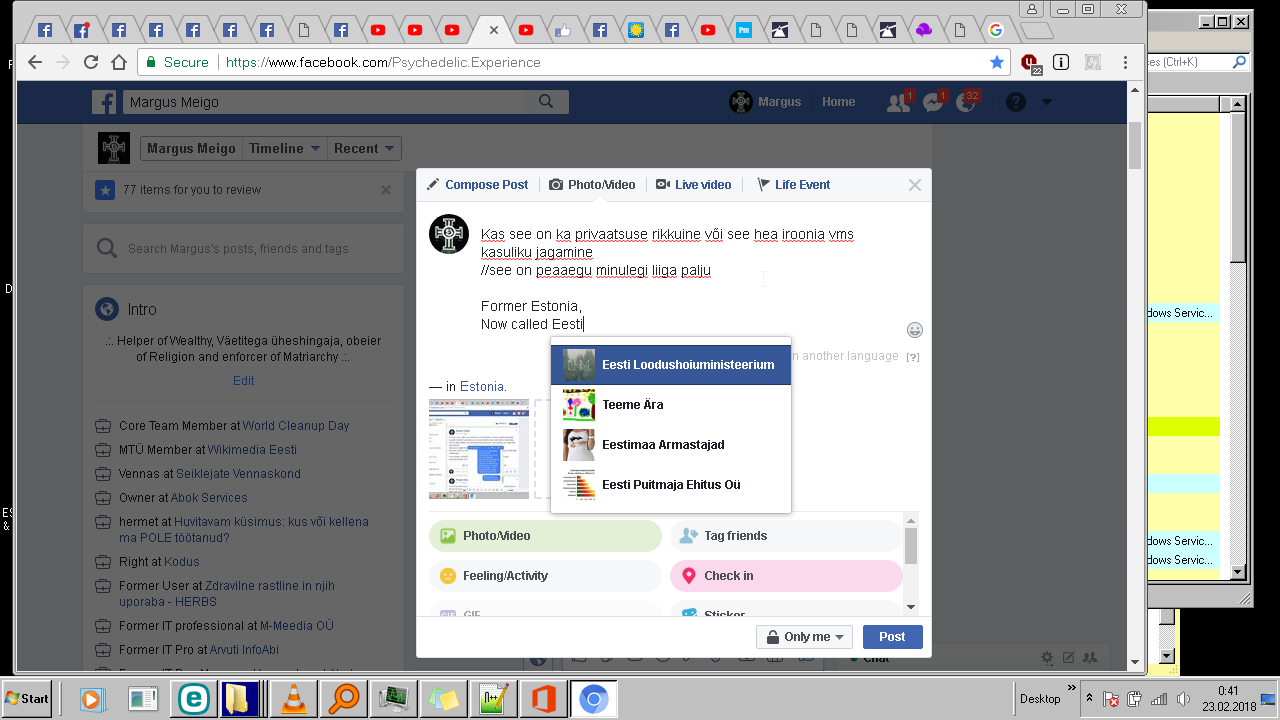Bookmark page with the blue star
The height and width of the screenshot is (720, 1280).
coord(997,62)
